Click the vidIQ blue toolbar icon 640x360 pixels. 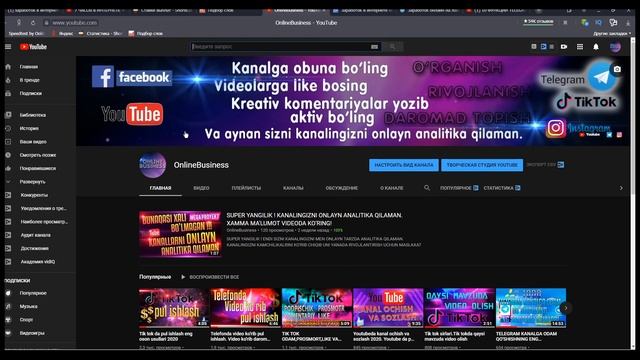click(x=543, y=47)
